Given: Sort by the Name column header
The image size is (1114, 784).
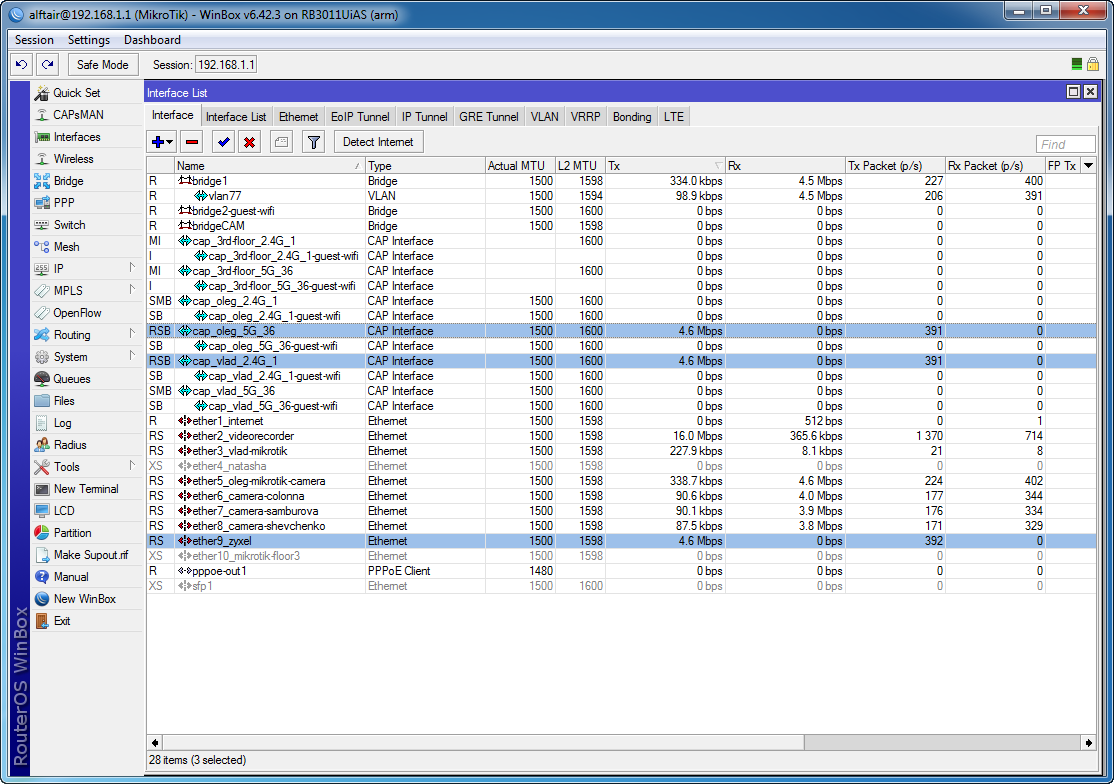Looking at the screenshot, I should click(x=269, y=165).
